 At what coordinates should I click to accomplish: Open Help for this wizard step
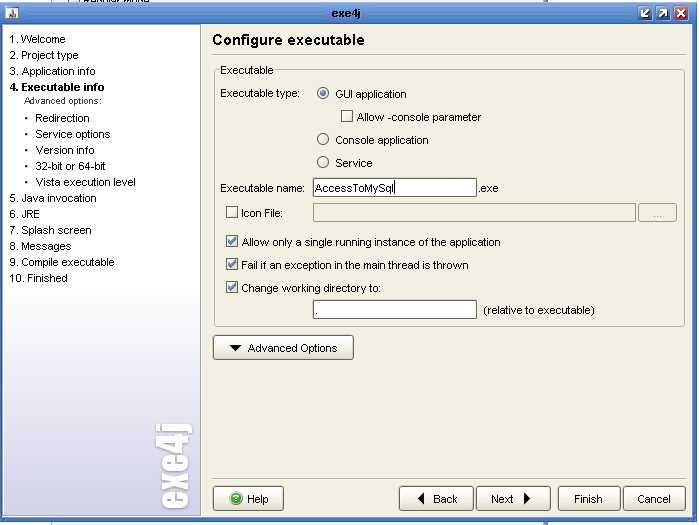click(248, 499)
